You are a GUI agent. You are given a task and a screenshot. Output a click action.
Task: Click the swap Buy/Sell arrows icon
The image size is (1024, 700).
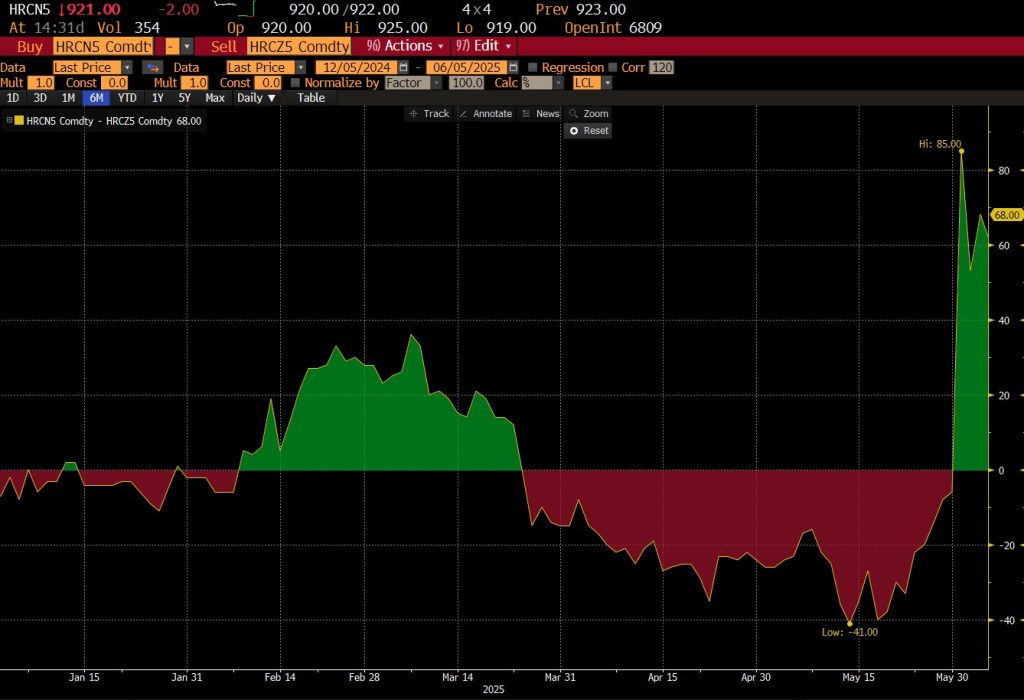(152, 67)
